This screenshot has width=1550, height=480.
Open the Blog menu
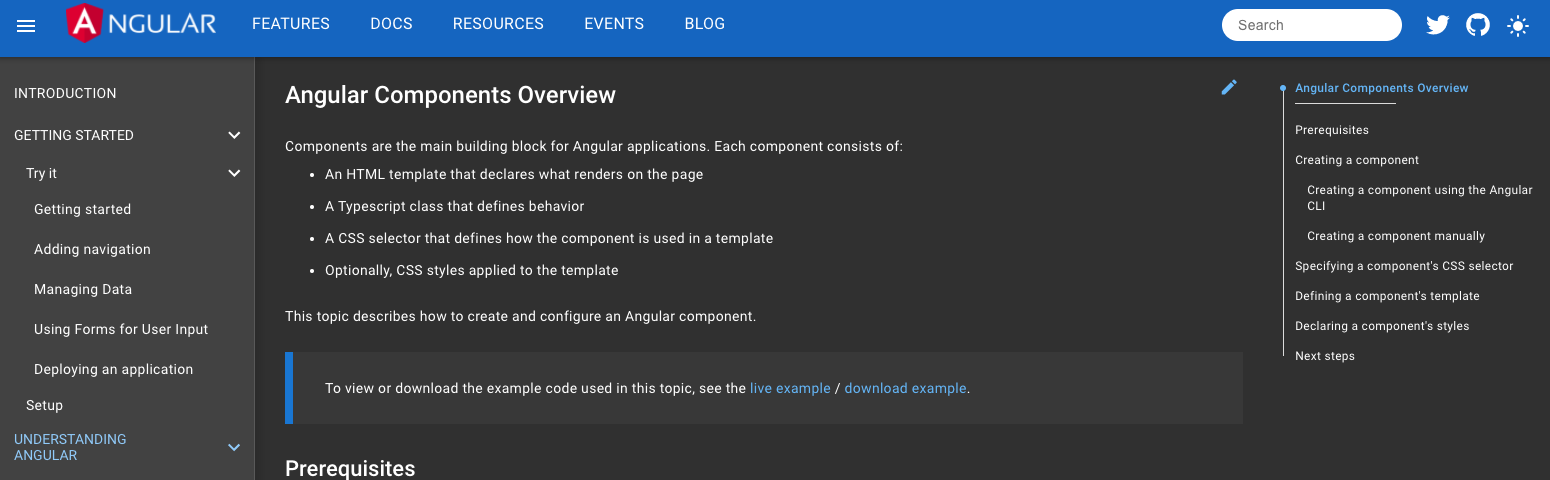(x=705, y=24)
